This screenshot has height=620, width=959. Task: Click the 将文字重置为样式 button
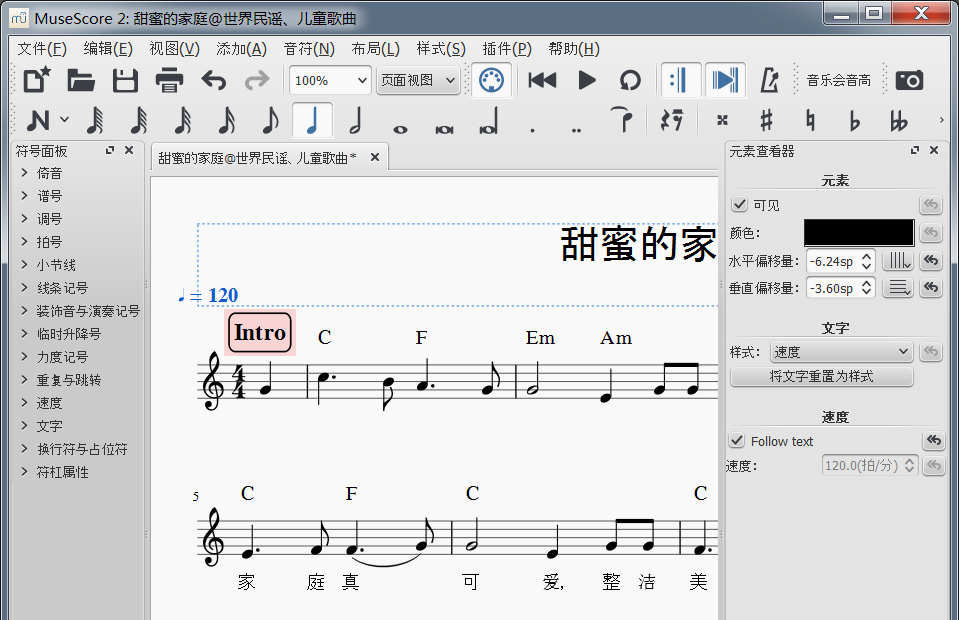(x=821, y=377)
